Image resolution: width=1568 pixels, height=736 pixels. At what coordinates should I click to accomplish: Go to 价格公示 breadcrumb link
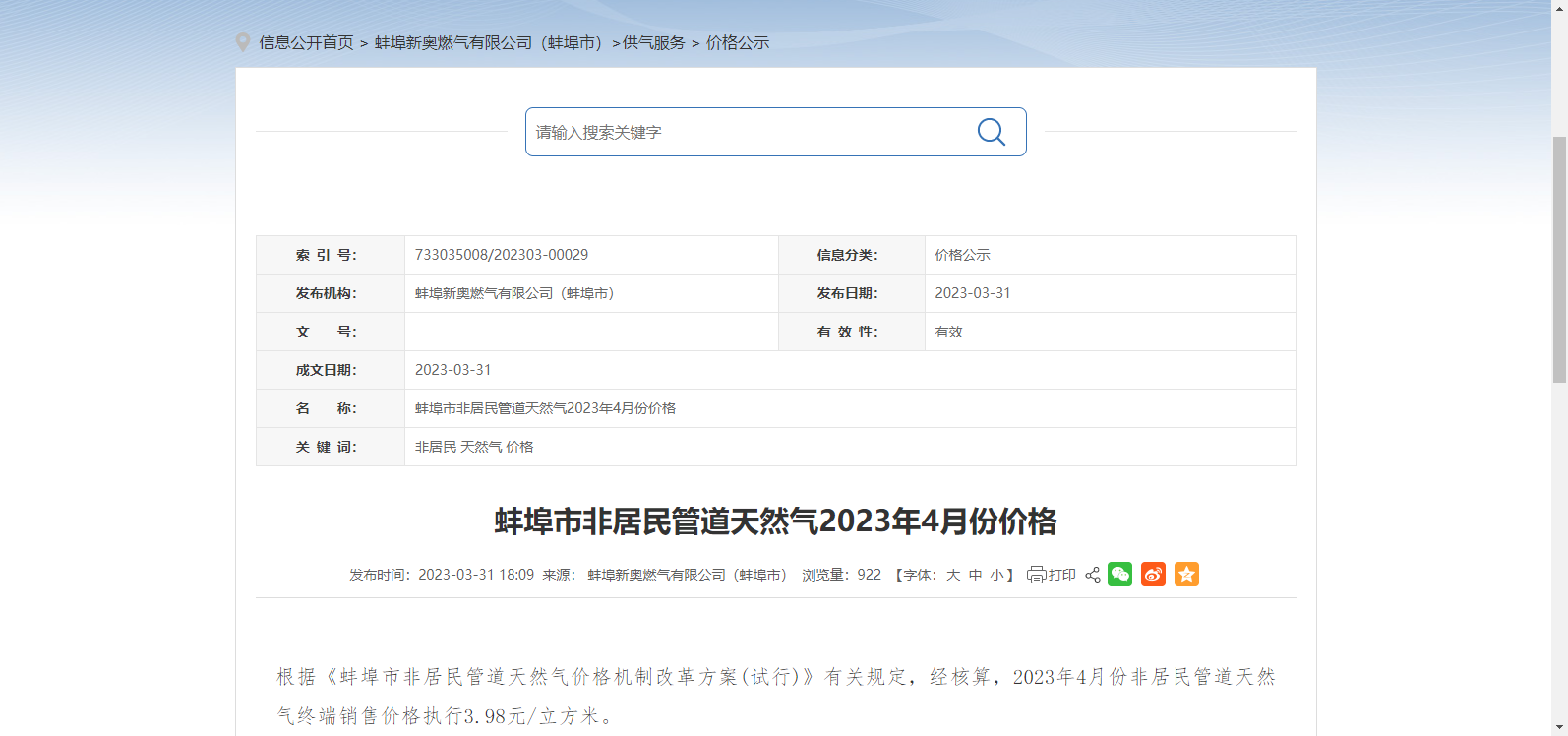tap(738, 42)
